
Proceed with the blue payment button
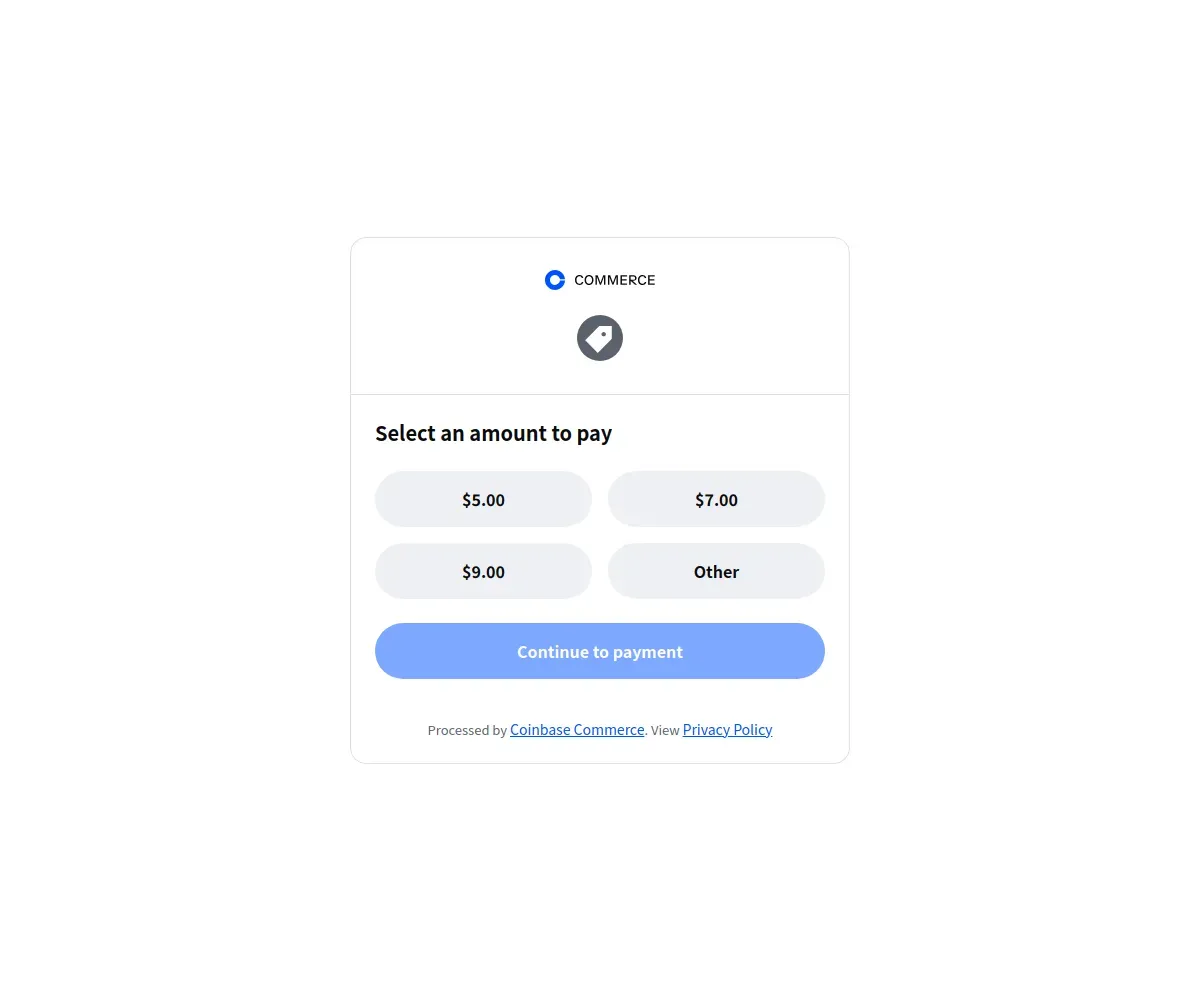click(x=600, y=651)
